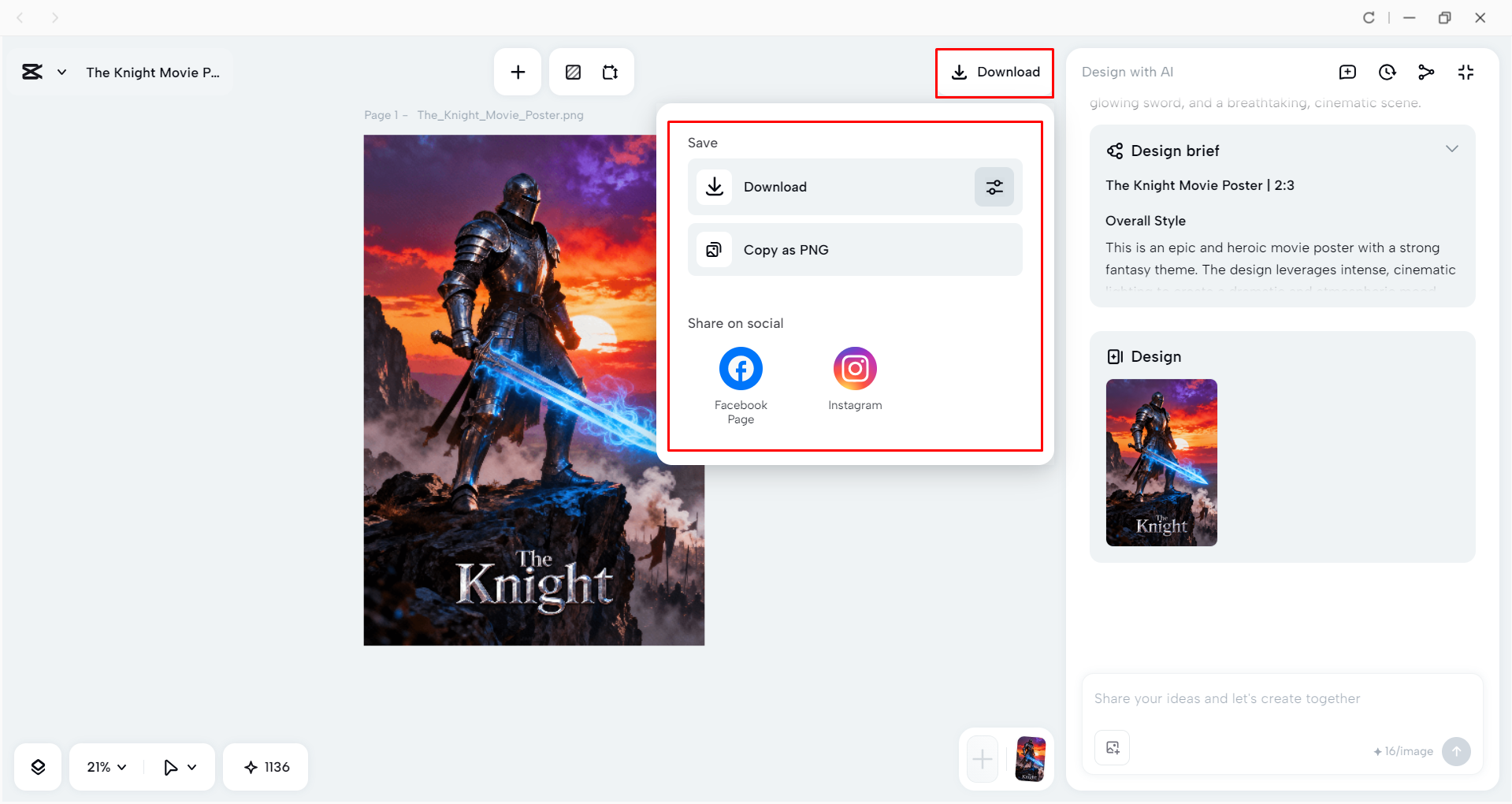
Task: Click the top Download button
Action: pyautogui.click(x=995, y=73)
